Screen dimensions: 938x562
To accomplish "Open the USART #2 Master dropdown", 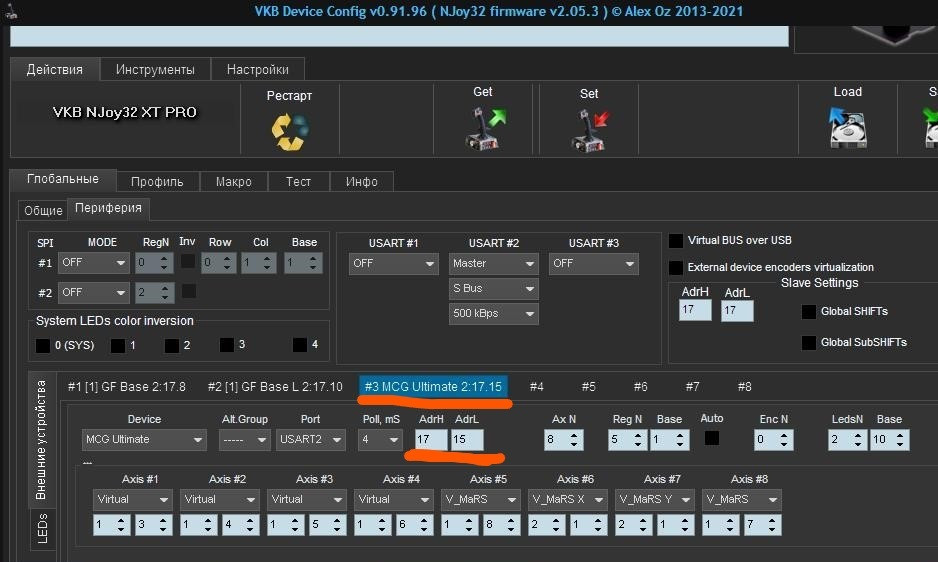I will (x=493, y=264).
